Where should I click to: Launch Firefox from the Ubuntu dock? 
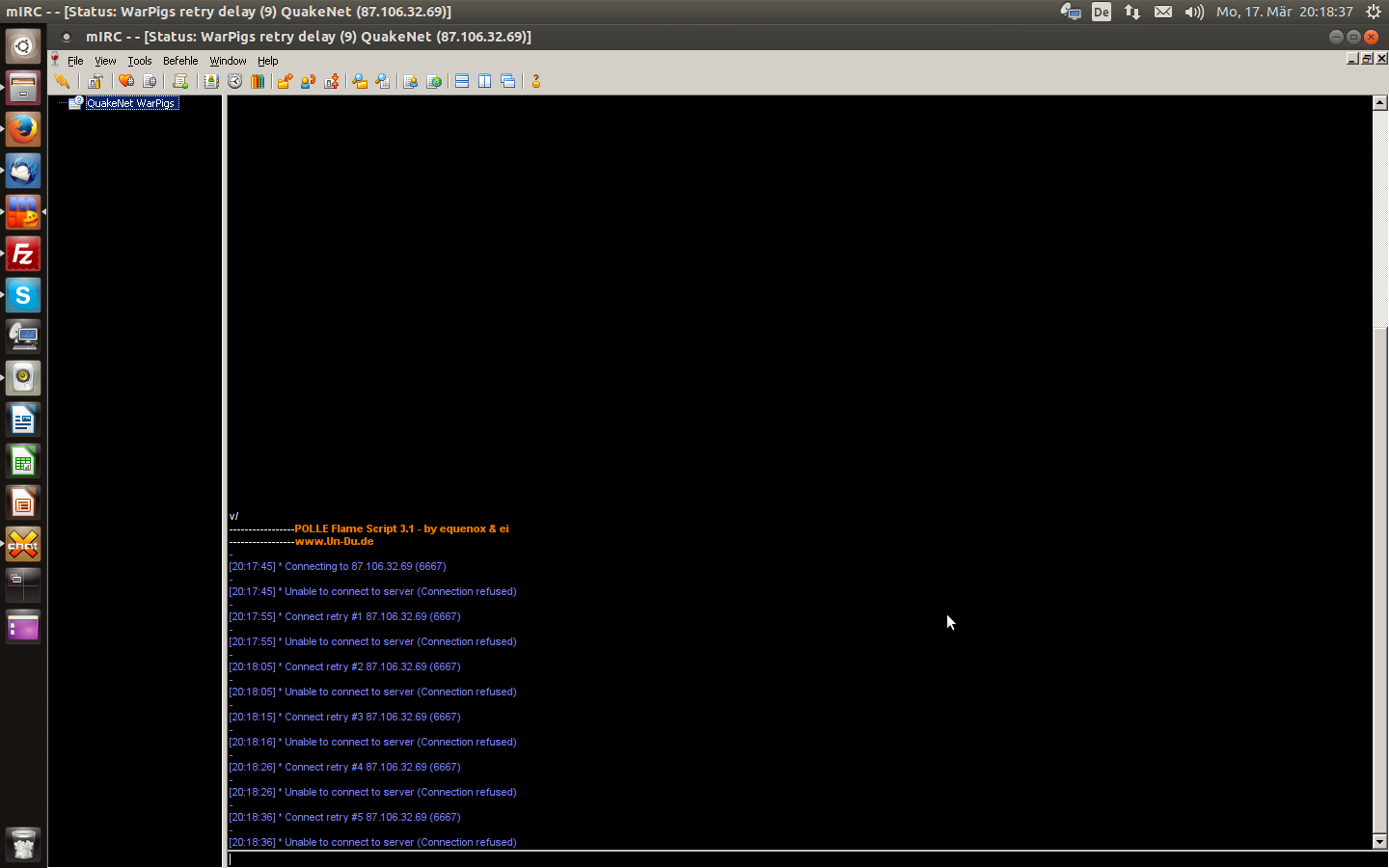click(x=23, y=129)
